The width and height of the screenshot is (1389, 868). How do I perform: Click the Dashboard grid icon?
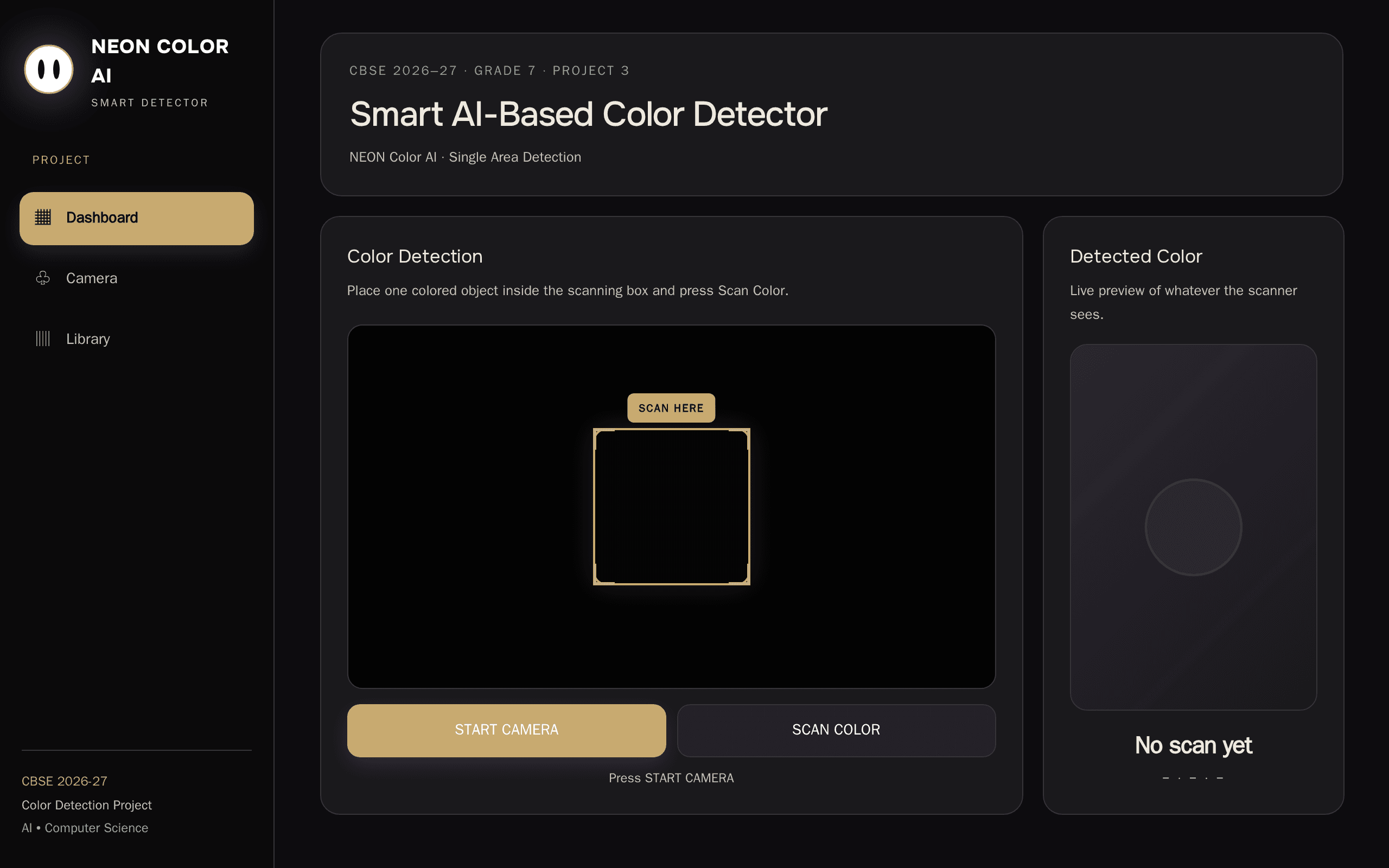(43, 218)
